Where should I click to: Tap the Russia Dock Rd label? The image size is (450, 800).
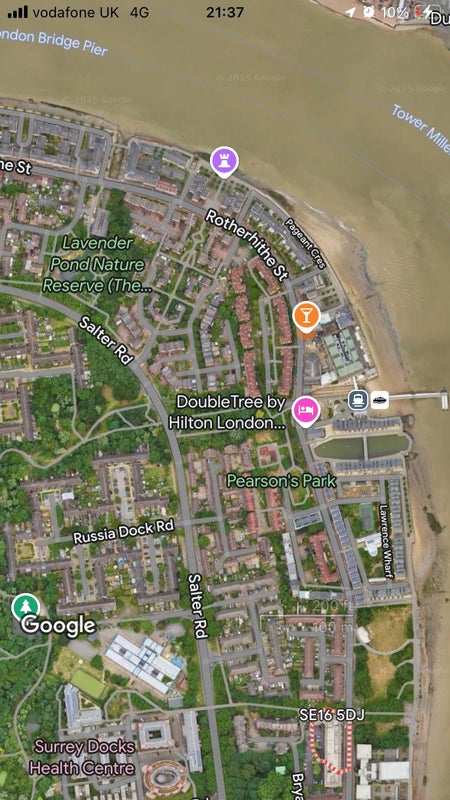(123, 532)
